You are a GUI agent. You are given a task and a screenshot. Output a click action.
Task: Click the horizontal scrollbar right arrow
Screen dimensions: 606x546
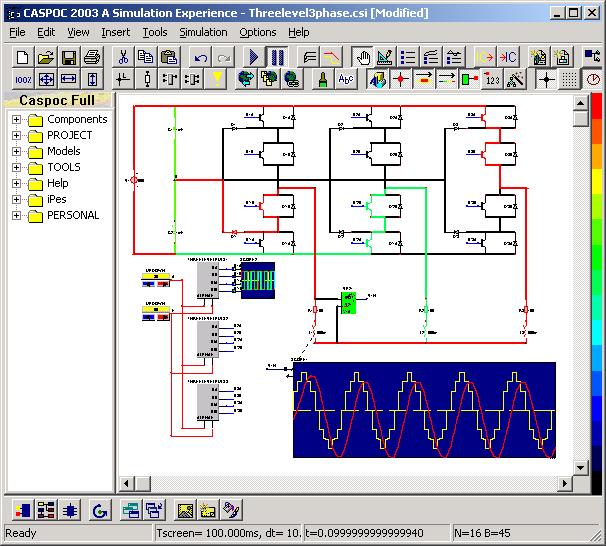565,483
